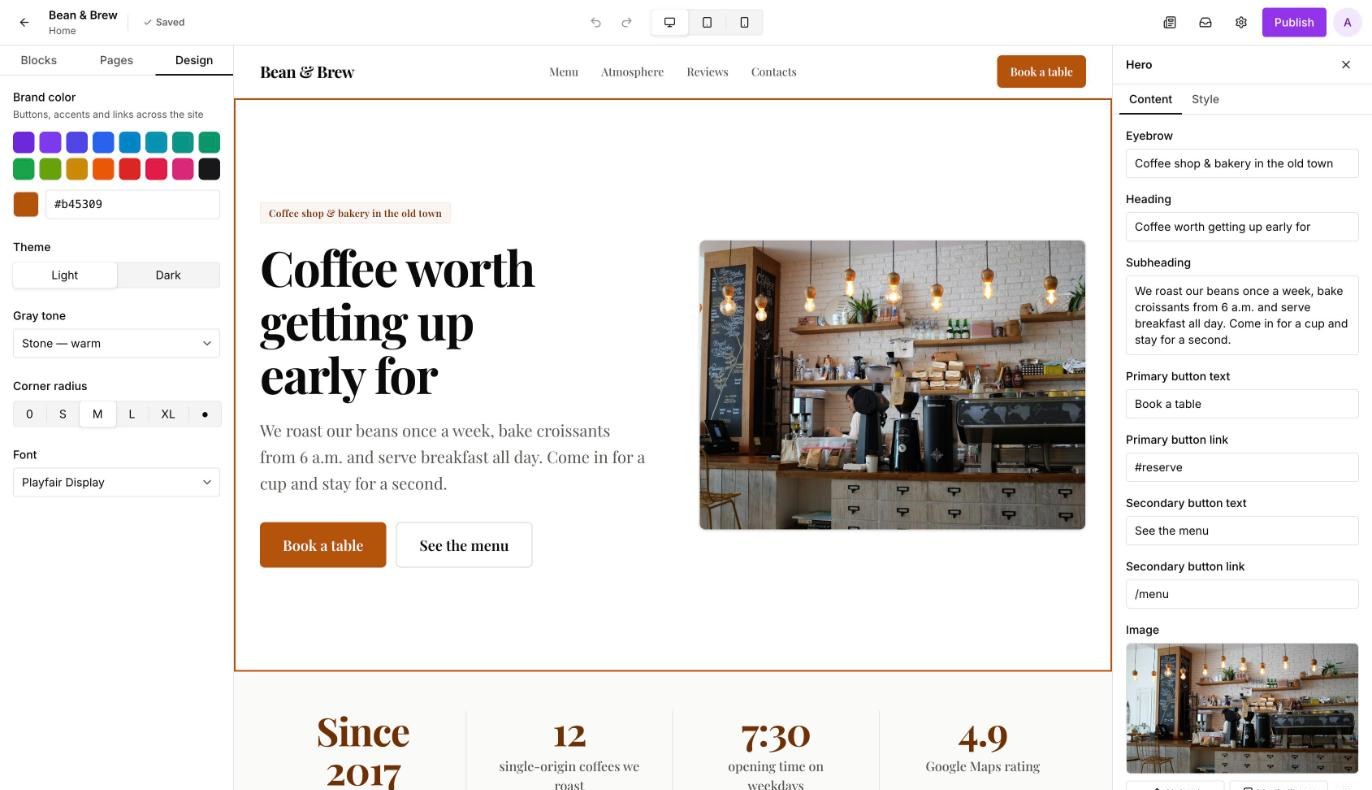Switch to desktop preview device icon
This screenshot has height=790, width=1372.
670,22
